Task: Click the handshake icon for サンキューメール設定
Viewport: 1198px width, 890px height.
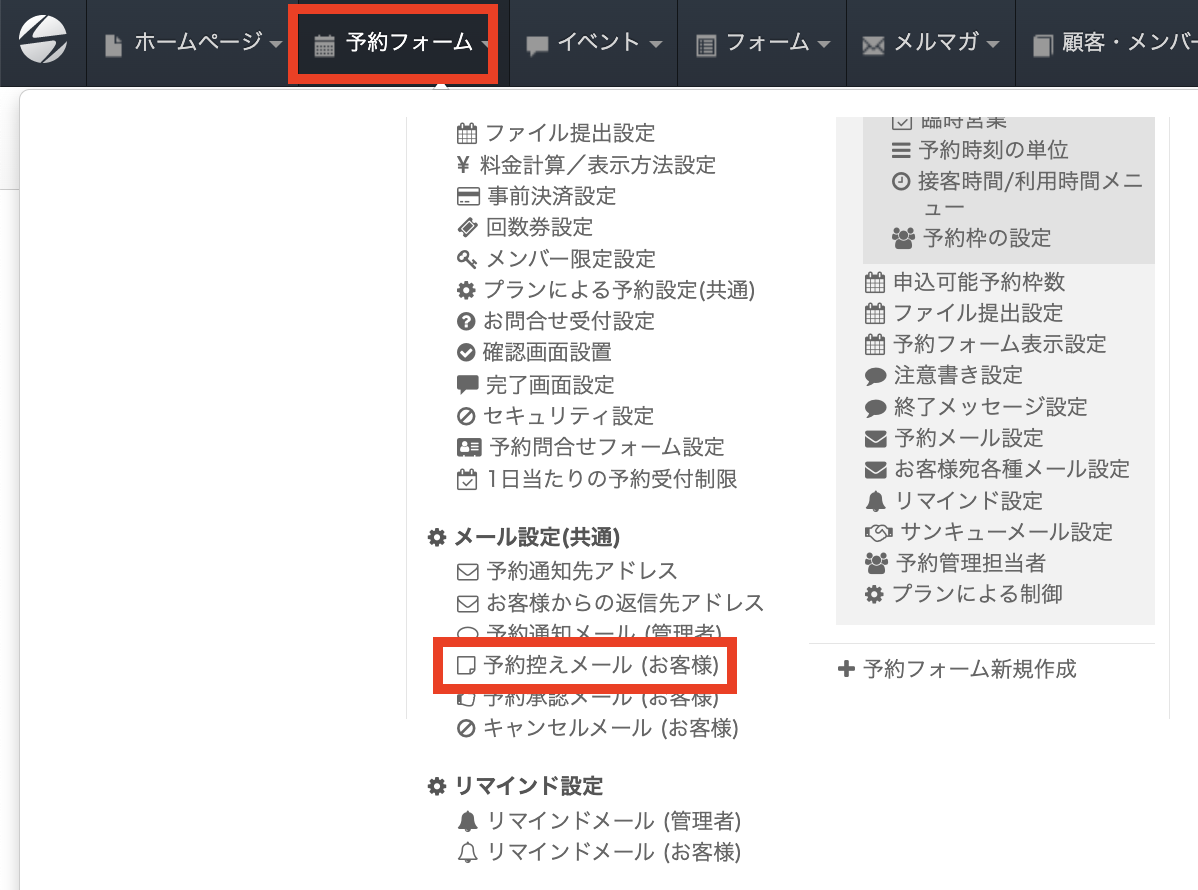Action: point(878,532)
